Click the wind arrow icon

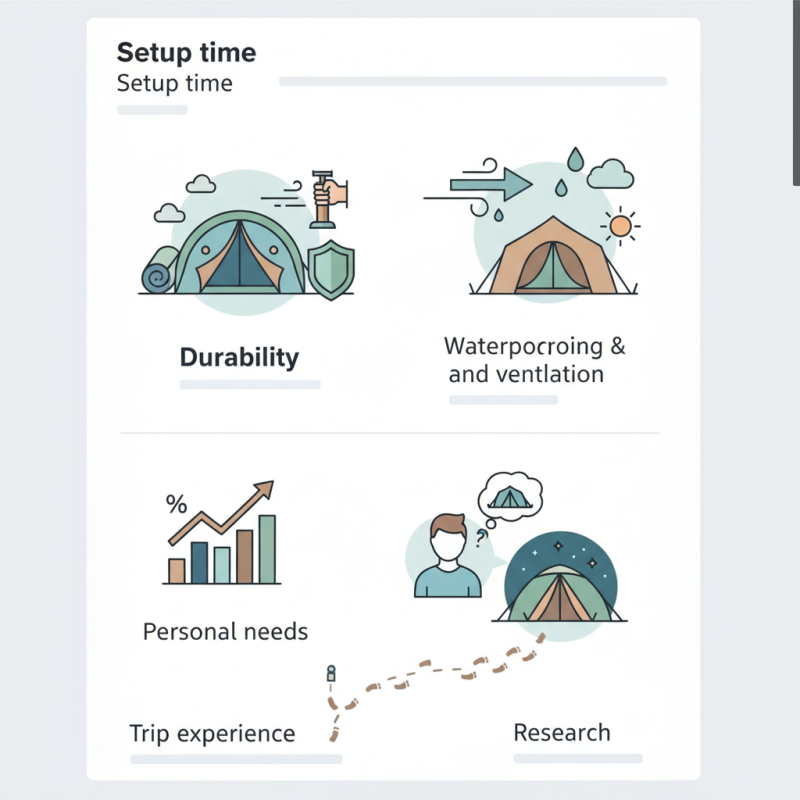[x=478, y=186]
